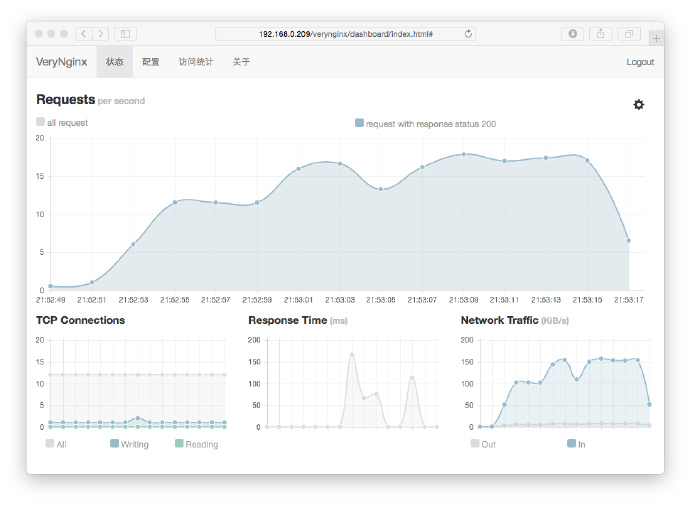This screenshot has height=505, width=690.
Task: Click the blue In legend color box
Action: click(x=572, y=443)
